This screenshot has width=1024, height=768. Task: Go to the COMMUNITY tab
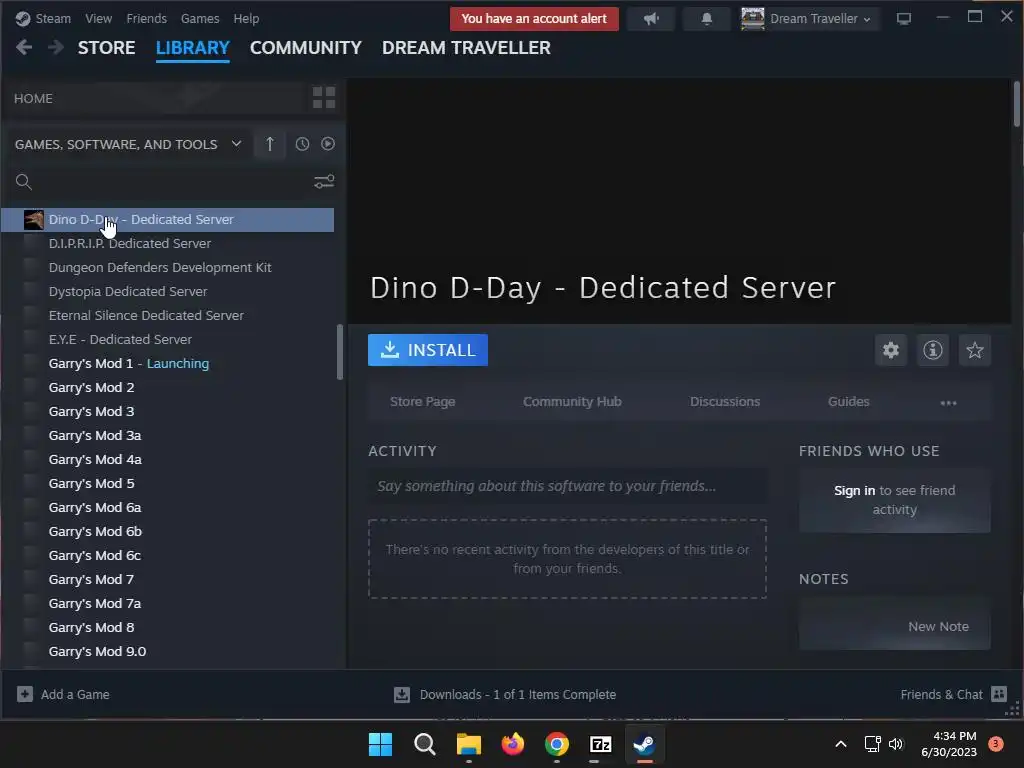click(x=306, y=48)
